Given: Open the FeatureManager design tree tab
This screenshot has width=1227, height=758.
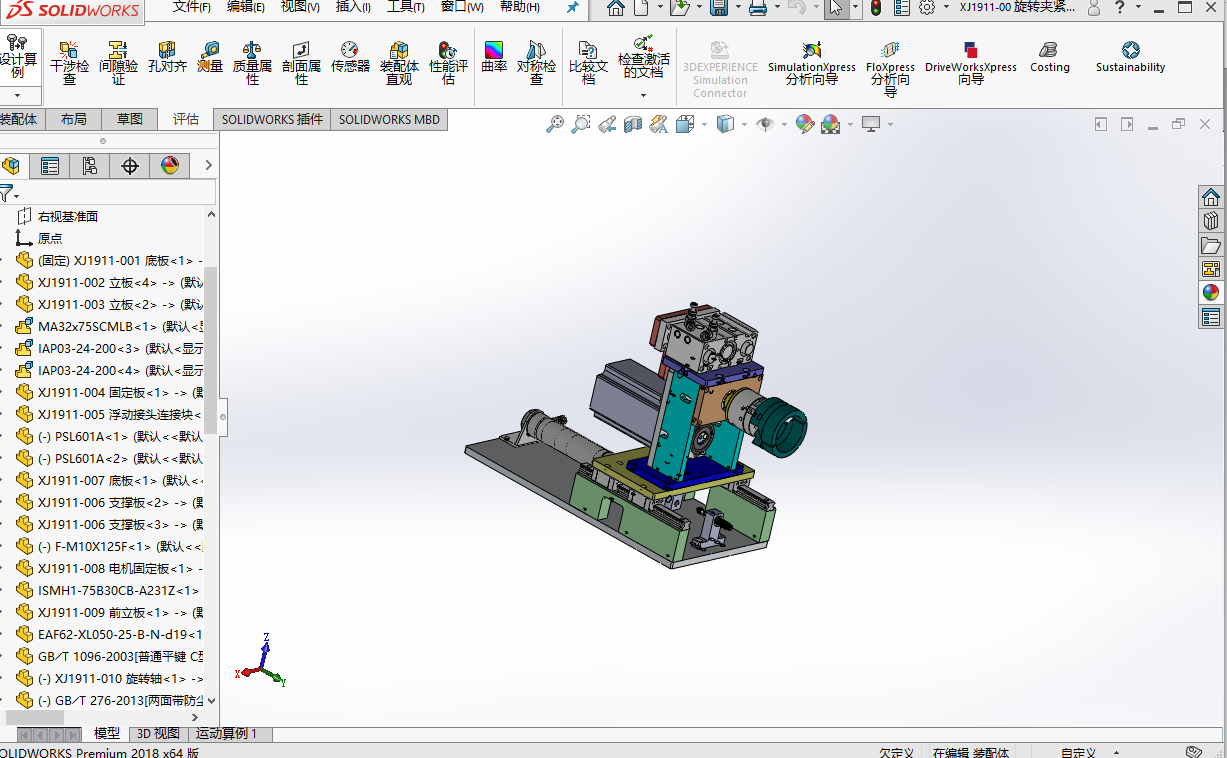Looking at the screenshot, I should 11,165.
